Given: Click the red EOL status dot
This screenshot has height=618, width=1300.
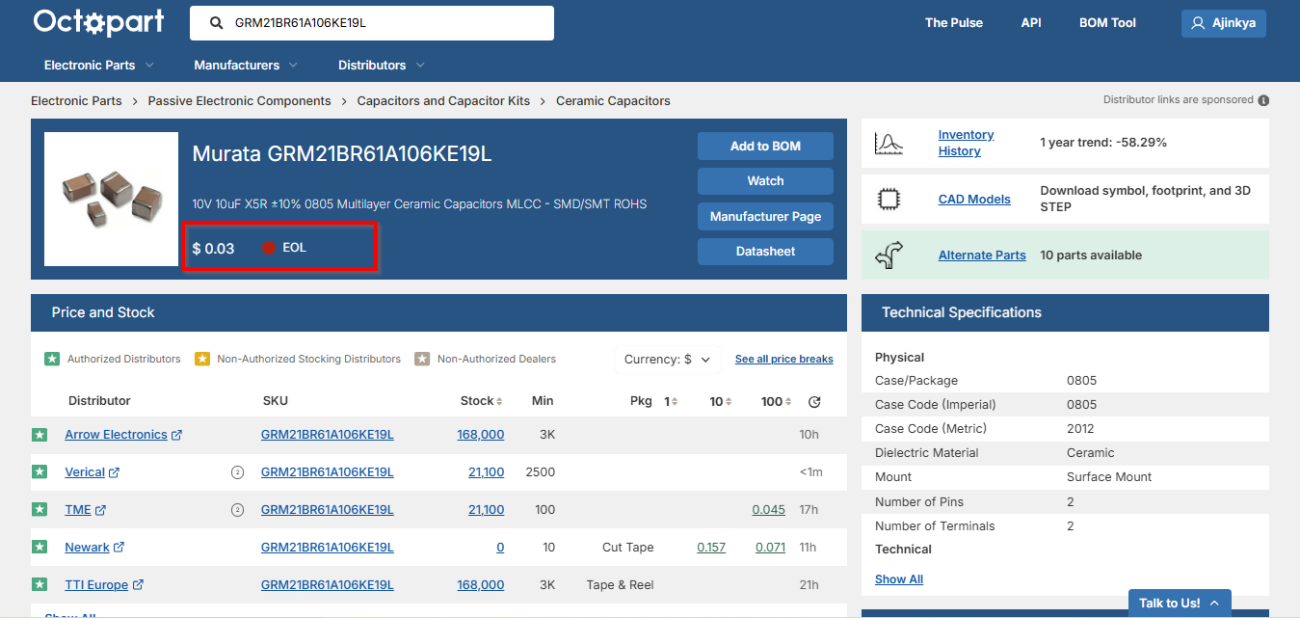Looking at the screenshot, I should pyautogui.click(x=268, y=248).
